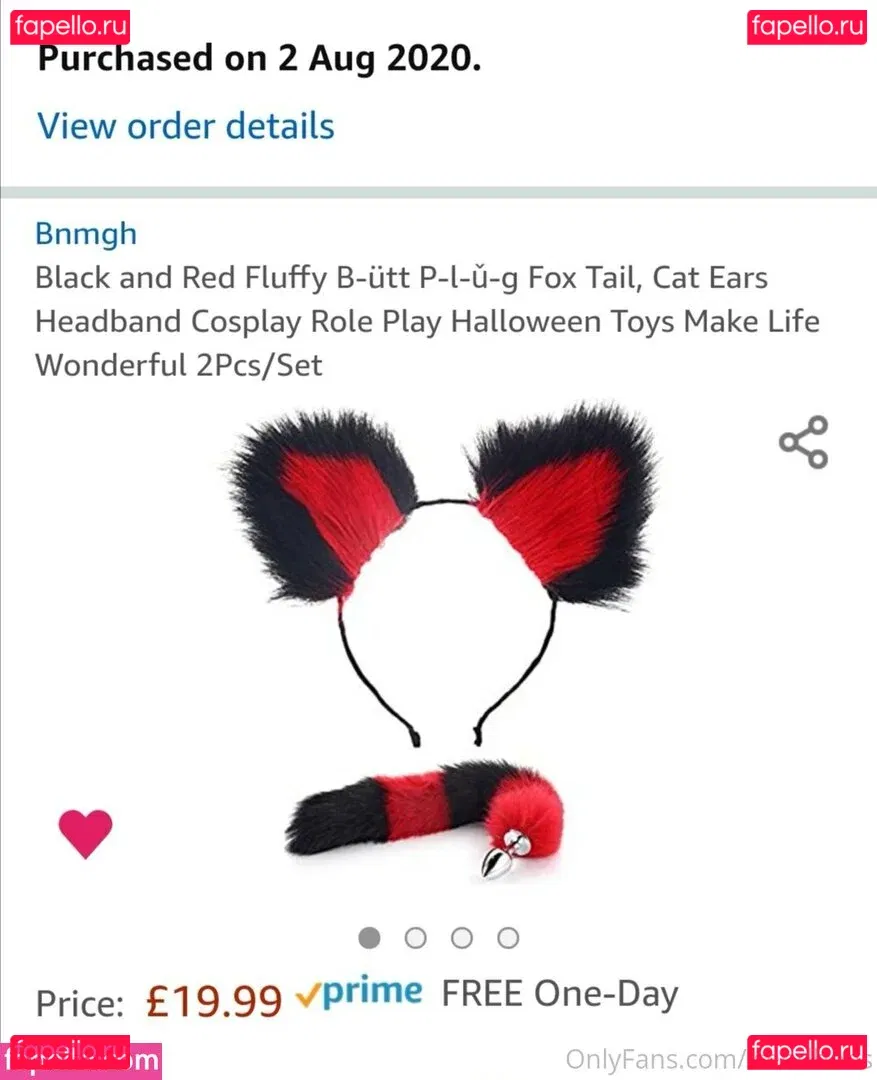
Task: Click the Purchased on 2 Aug 2020 heading
Action: coord(259,58)
